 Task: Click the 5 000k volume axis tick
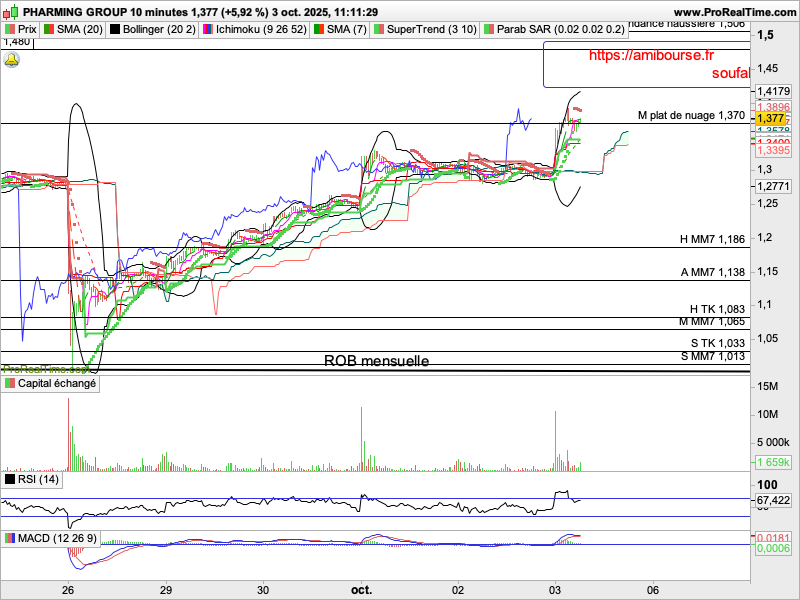(x=773, y=442)
